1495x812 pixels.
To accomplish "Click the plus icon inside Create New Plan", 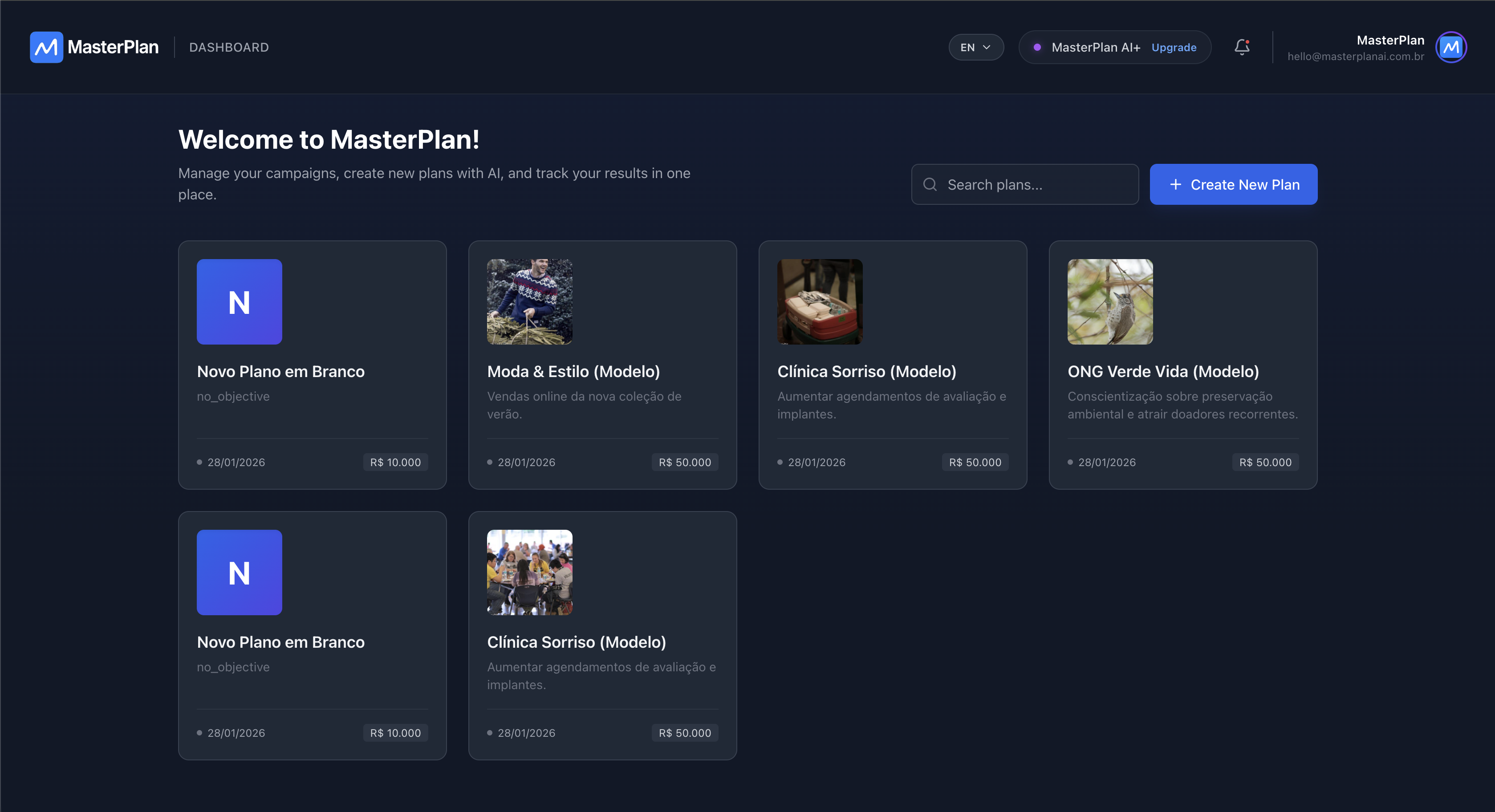I will [x=1175, y=184].
